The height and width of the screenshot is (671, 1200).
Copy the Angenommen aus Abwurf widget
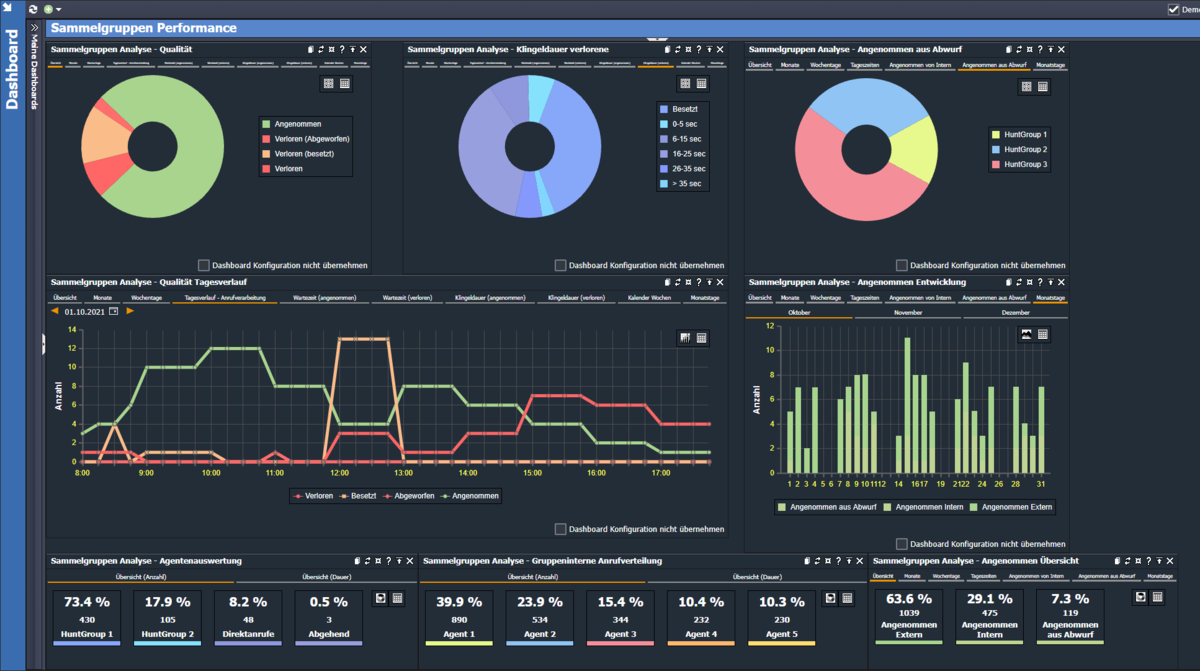[x=1009, y=49]
